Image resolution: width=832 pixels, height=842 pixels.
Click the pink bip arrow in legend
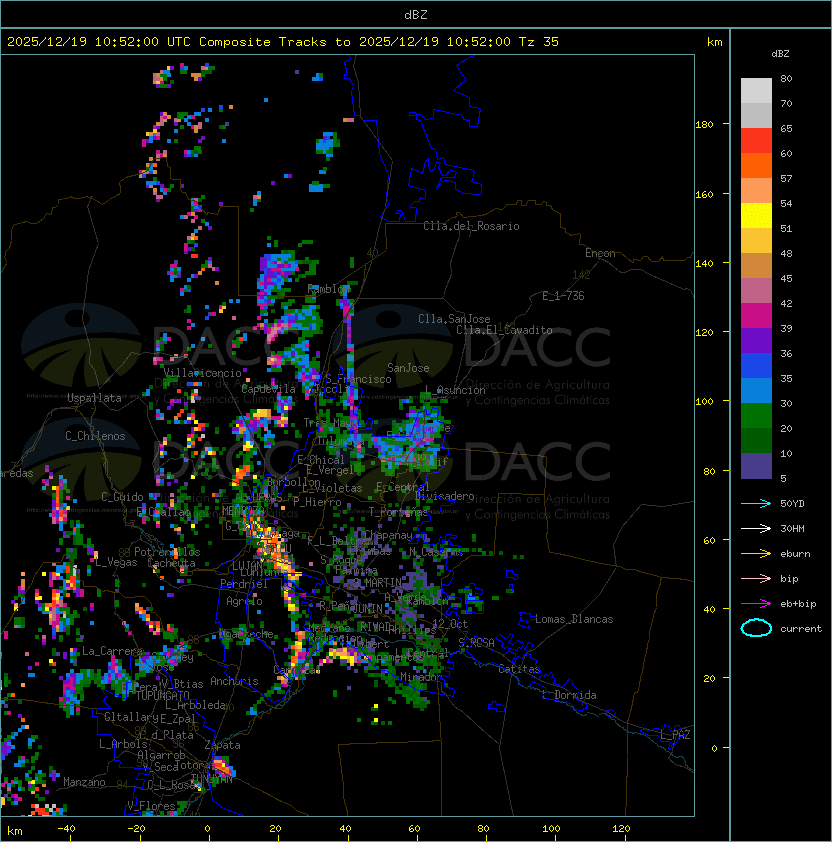756,578
